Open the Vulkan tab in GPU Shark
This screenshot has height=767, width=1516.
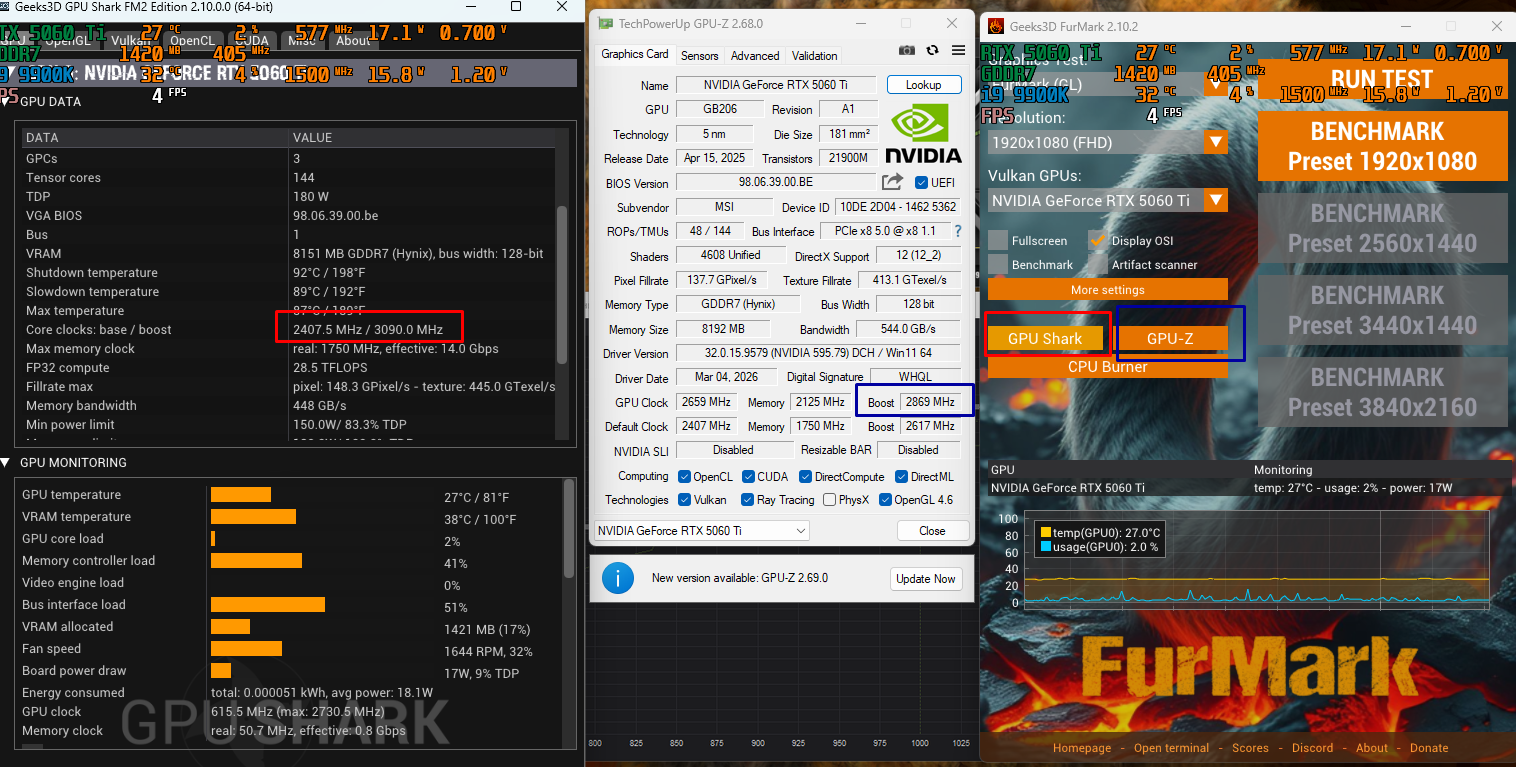point(131,41)
